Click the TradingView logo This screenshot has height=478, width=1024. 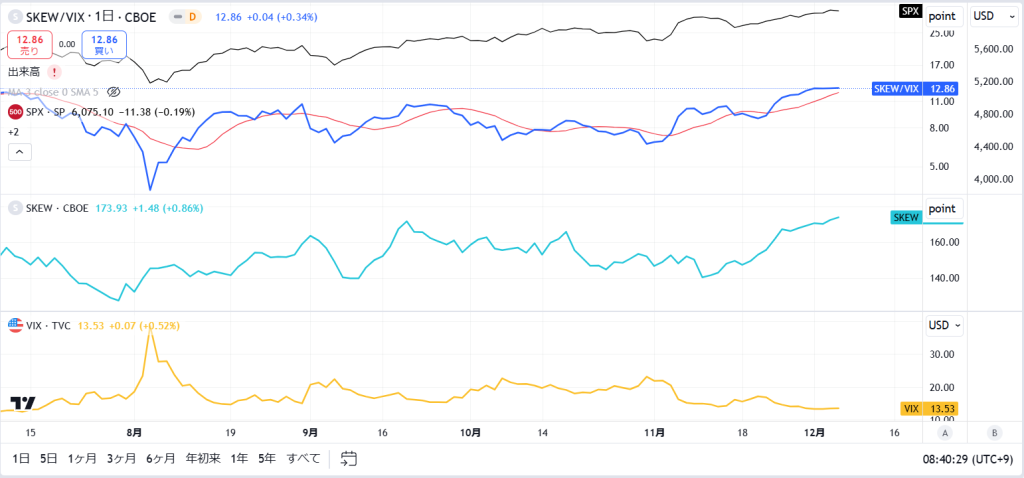(23, 403)
